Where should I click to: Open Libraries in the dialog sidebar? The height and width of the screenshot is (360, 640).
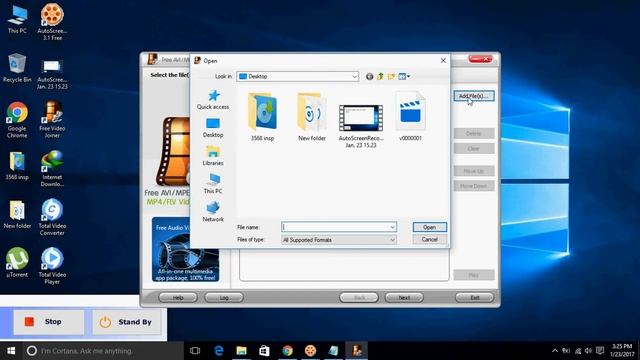pos(213,156)
